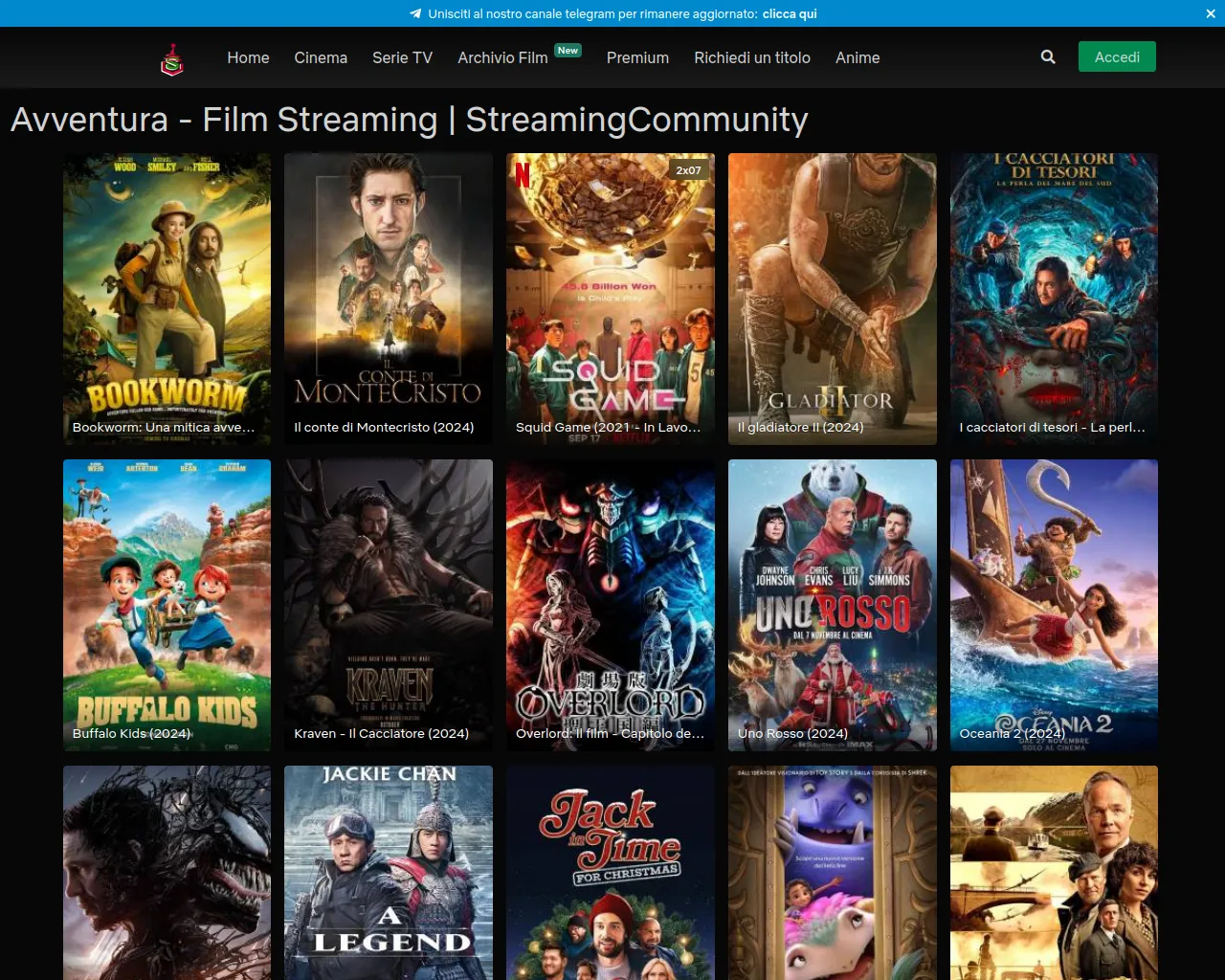This screenshot has height=980, width=1225.
Task: Switch to the Serie TV section
Action: 402,57
